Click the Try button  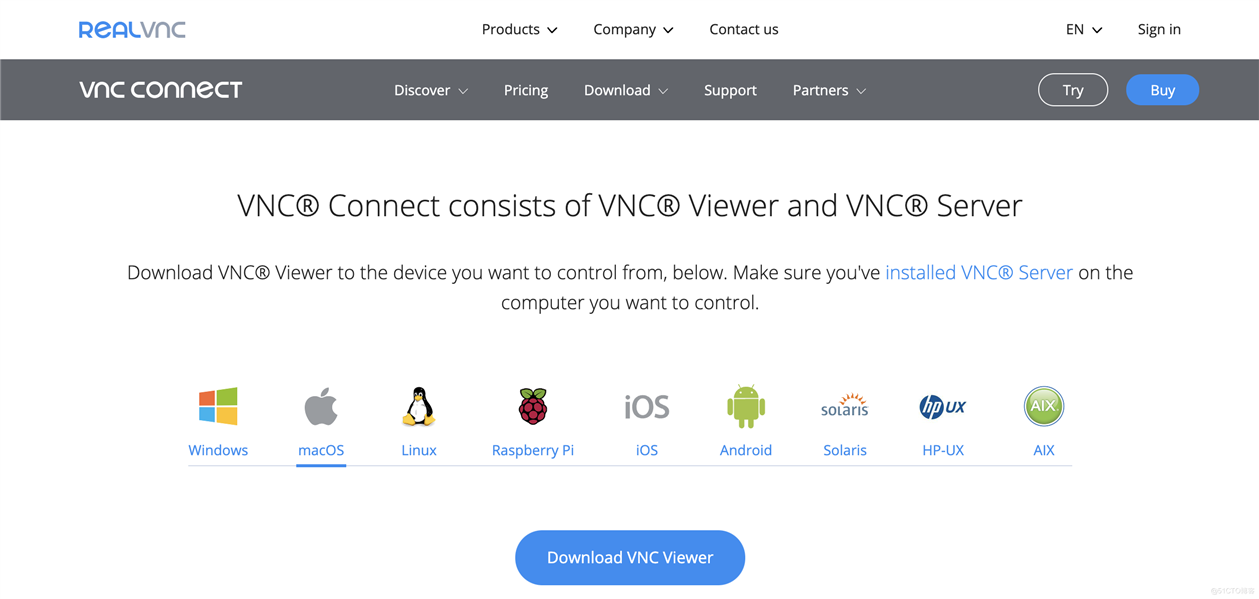click(1073, 90)
